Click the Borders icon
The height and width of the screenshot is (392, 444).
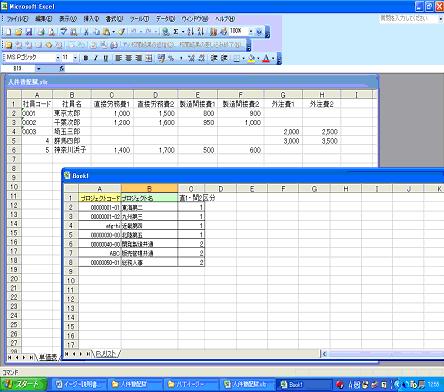point(236,58)
